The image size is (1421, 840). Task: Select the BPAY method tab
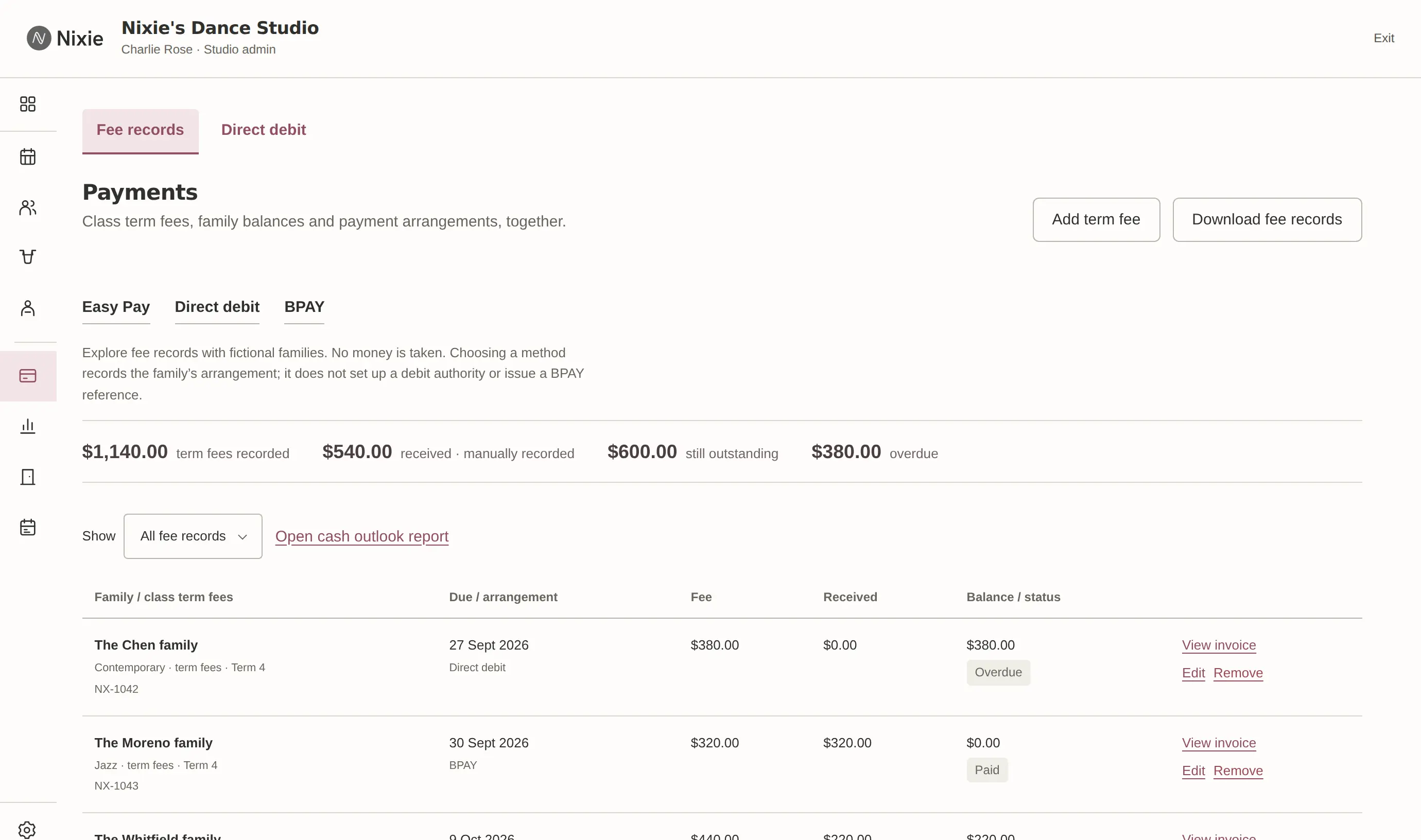[304, 307]
